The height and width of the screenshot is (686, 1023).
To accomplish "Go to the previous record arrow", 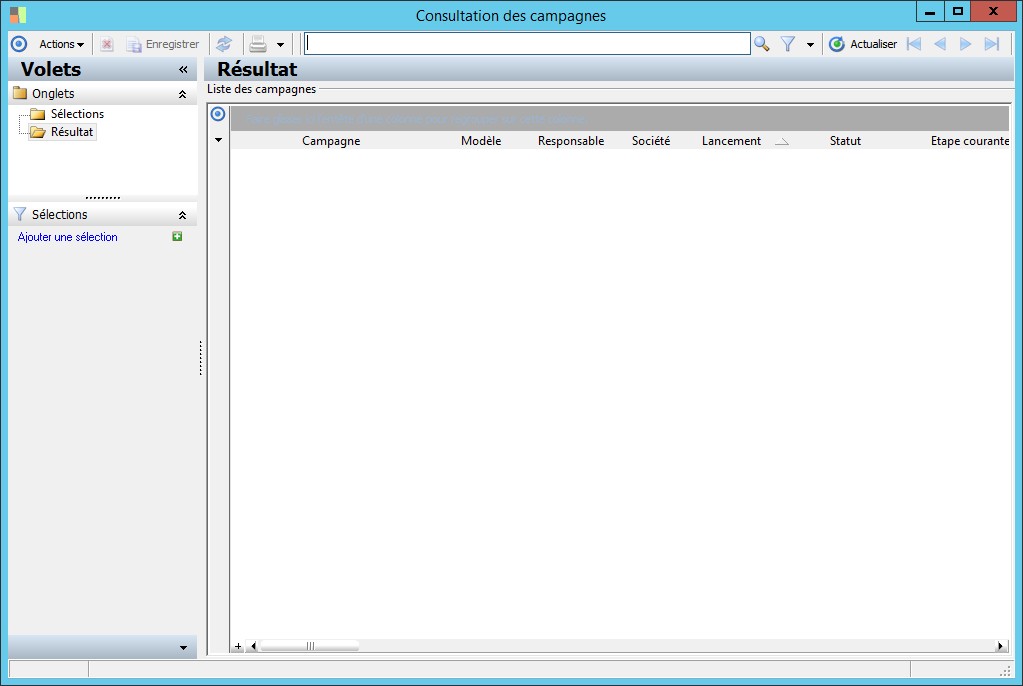I will point(940,44).
